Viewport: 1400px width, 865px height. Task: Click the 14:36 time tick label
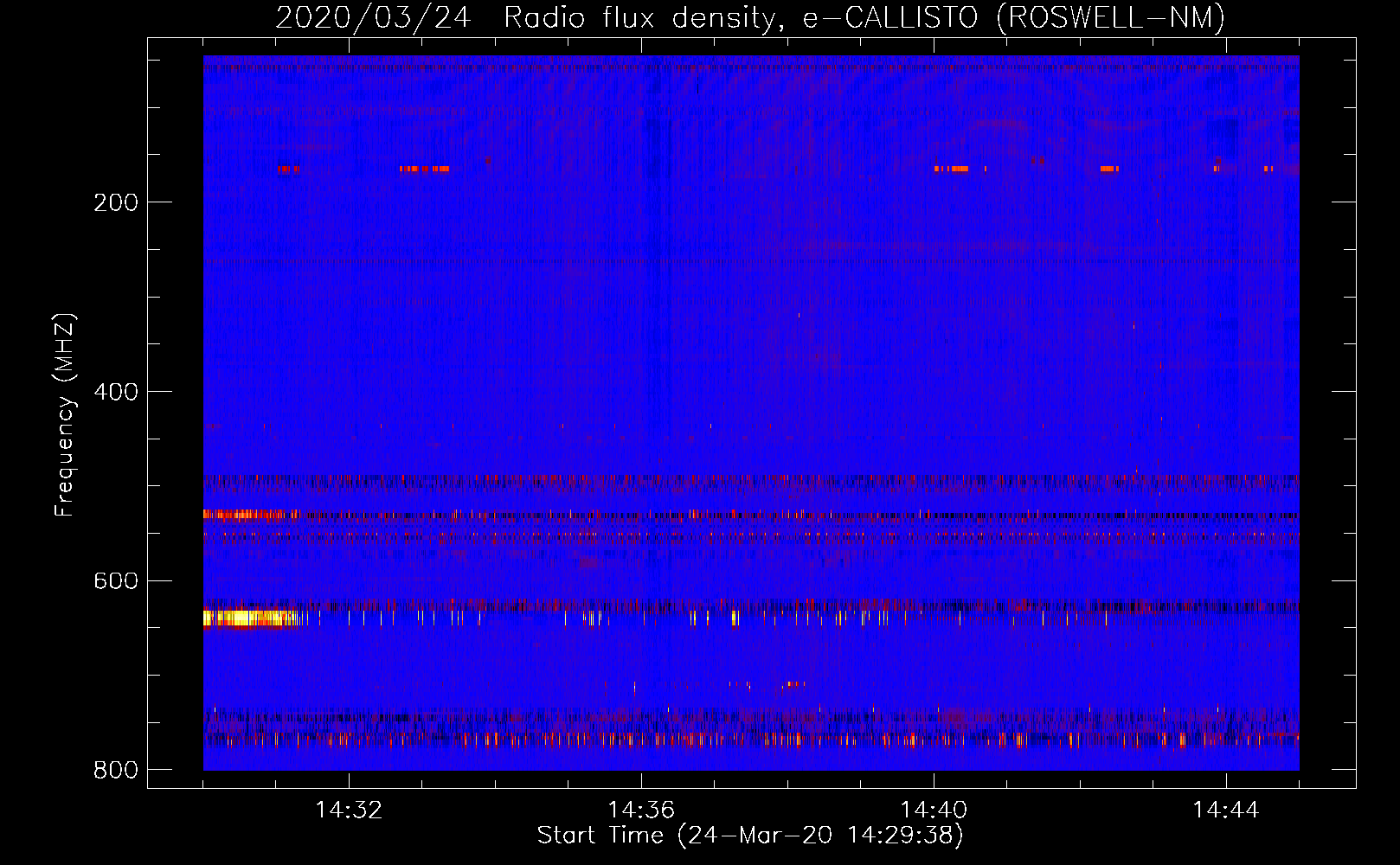tap(641, 811)
